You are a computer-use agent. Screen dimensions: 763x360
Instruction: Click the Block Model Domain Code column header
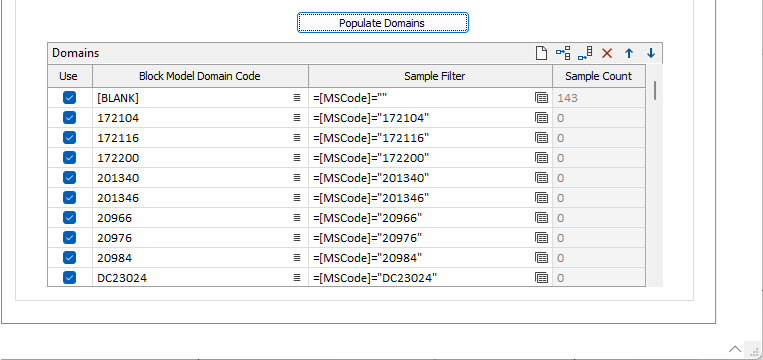pos(200,76)
